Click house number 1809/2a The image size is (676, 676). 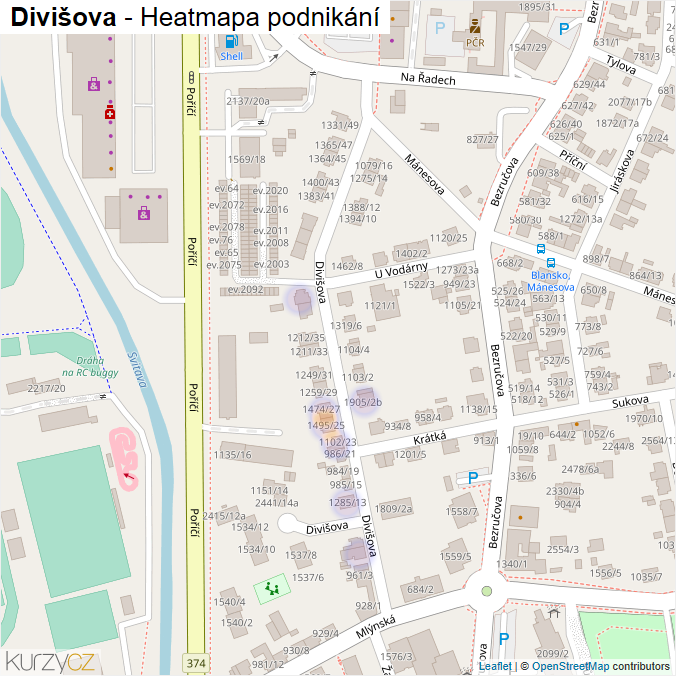[393, 509]
